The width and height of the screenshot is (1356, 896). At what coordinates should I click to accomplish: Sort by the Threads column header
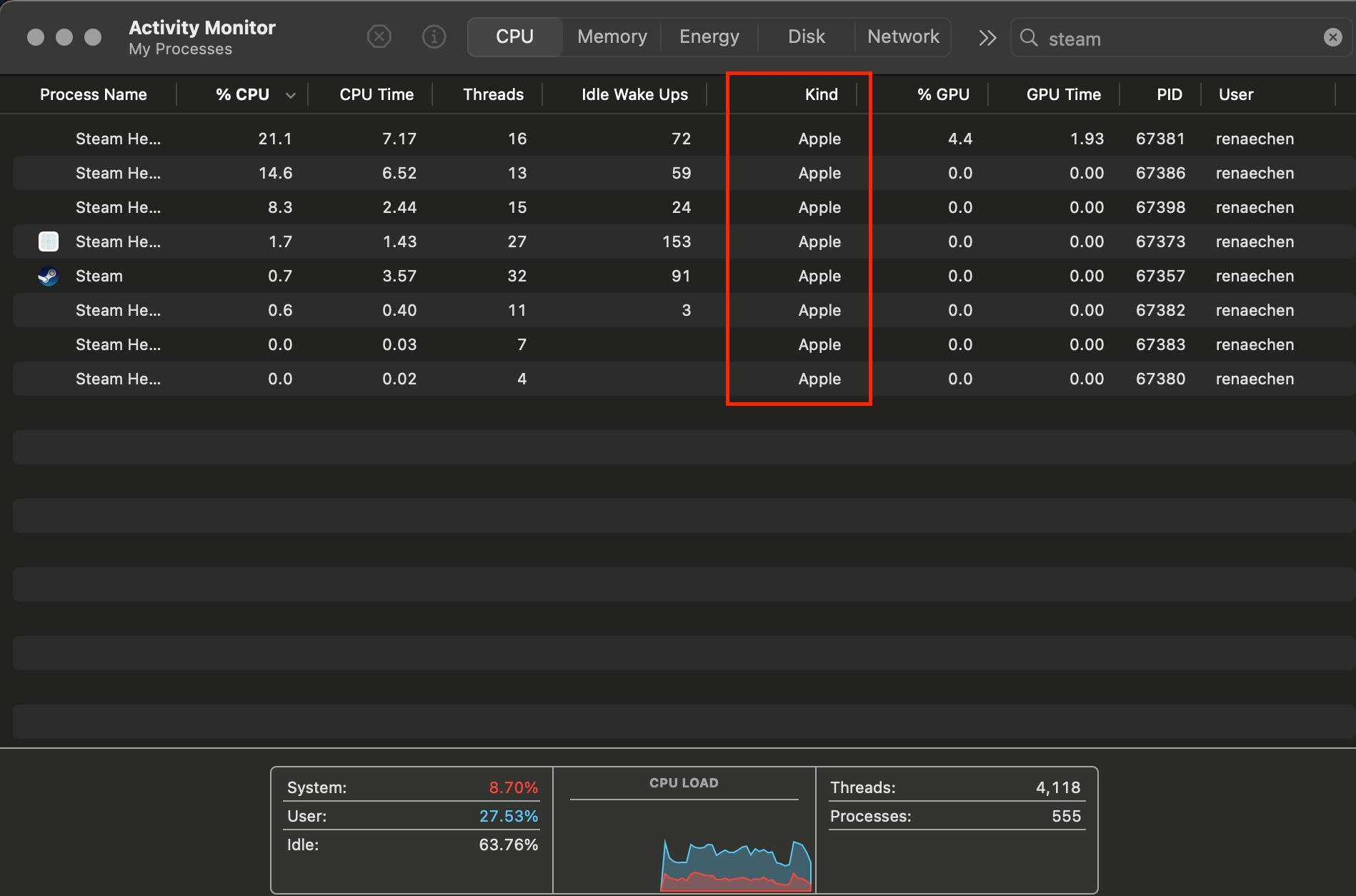pos(493,94)
